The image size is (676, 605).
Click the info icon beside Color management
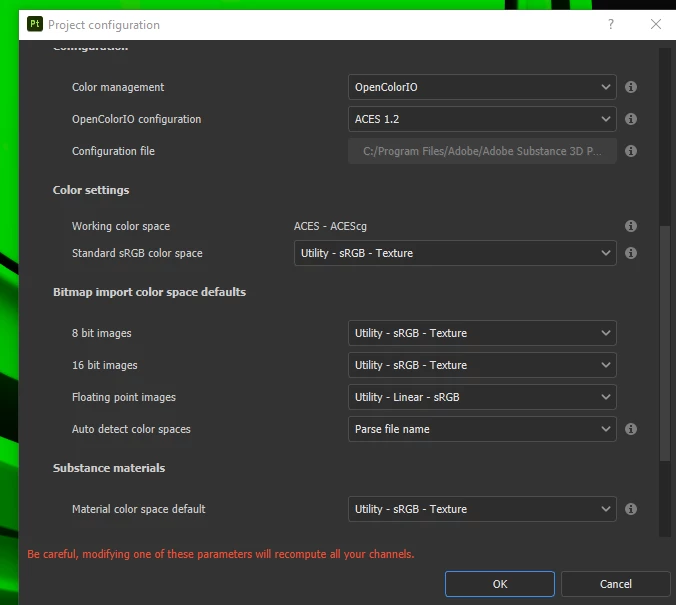(631, 87)
